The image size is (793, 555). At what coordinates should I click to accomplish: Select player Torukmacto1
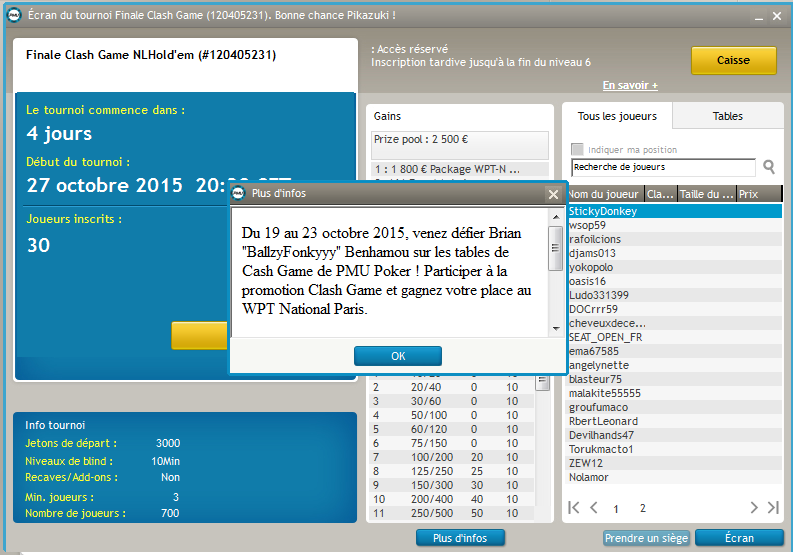point(674,449)
